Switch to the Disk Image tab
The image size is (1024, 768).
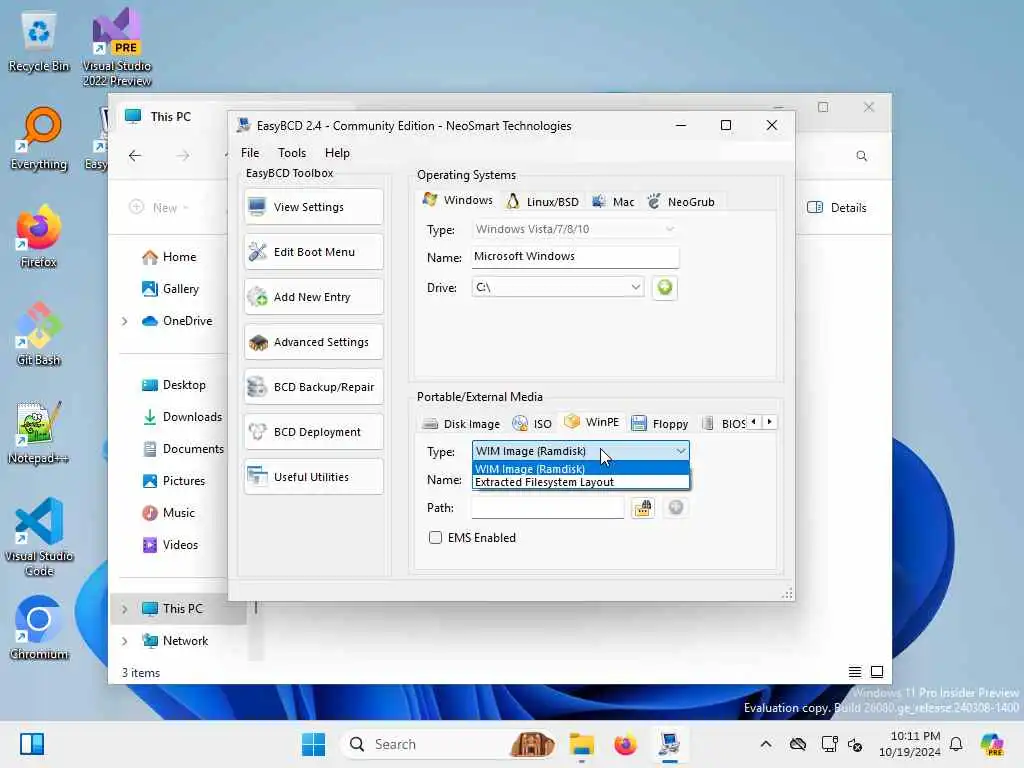click(x=461, y=424)
